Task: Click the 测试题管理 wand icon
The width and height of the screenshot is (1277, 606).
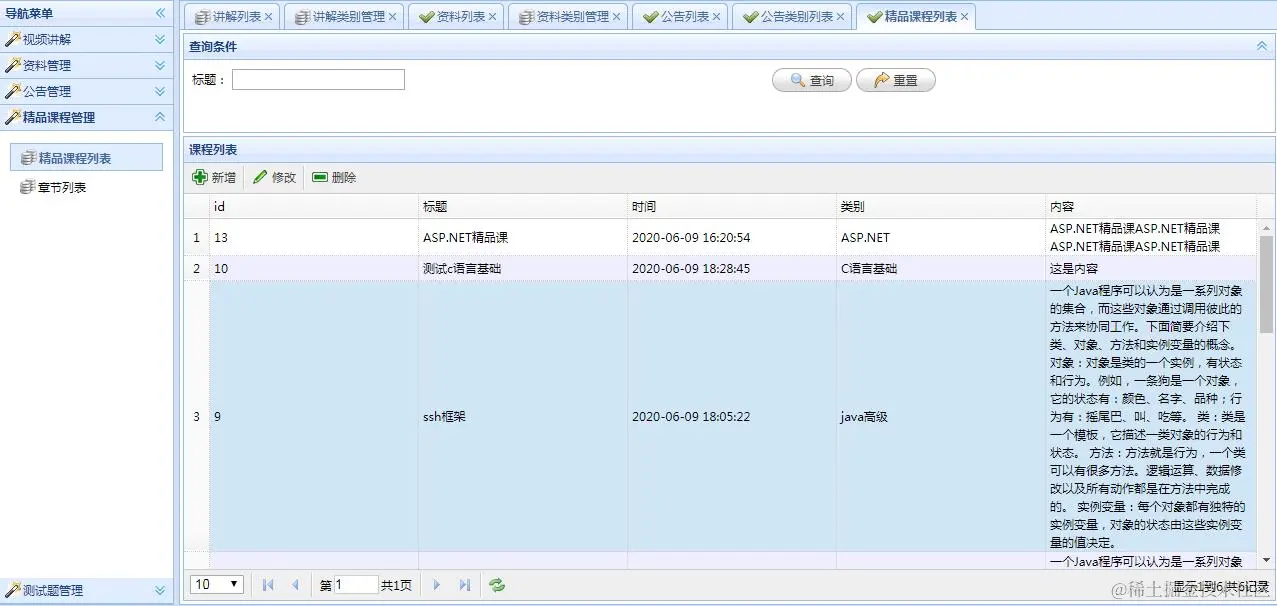Action: point(13,590)
